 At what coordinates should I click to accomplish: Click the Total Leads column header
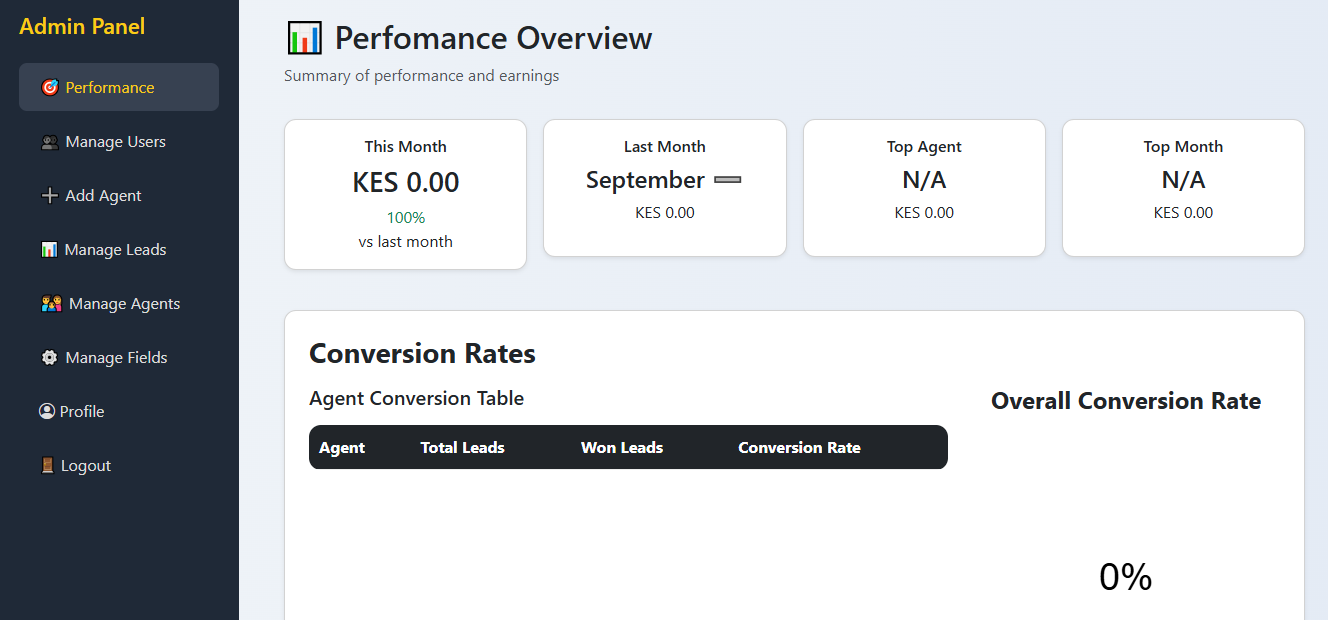(x=462, y=448)
